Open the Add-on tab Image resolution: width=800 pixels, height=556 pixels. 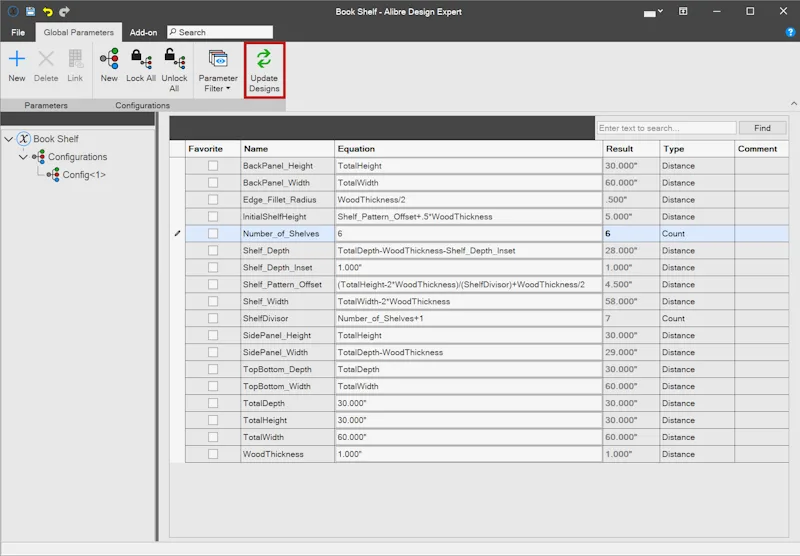pyautogui.click(x=143, y=32)
